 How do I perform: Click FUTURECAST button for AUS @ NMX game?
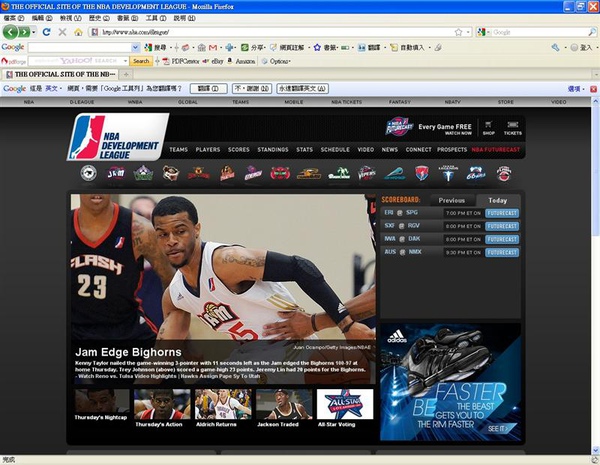[502, 253]
